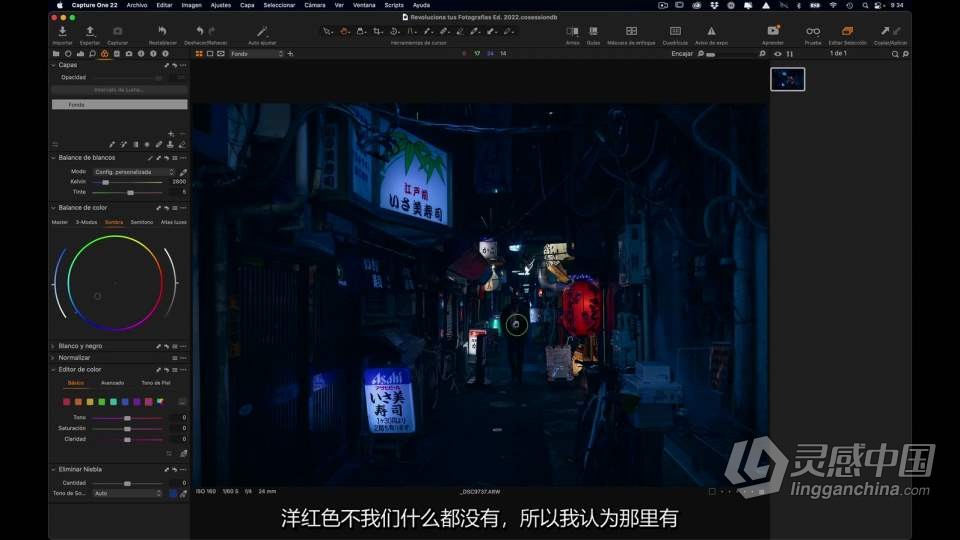Click the Restablecer reset icon
Image resolution: width=960 pixels, height=540 pixels.
(x=162, y=31)
